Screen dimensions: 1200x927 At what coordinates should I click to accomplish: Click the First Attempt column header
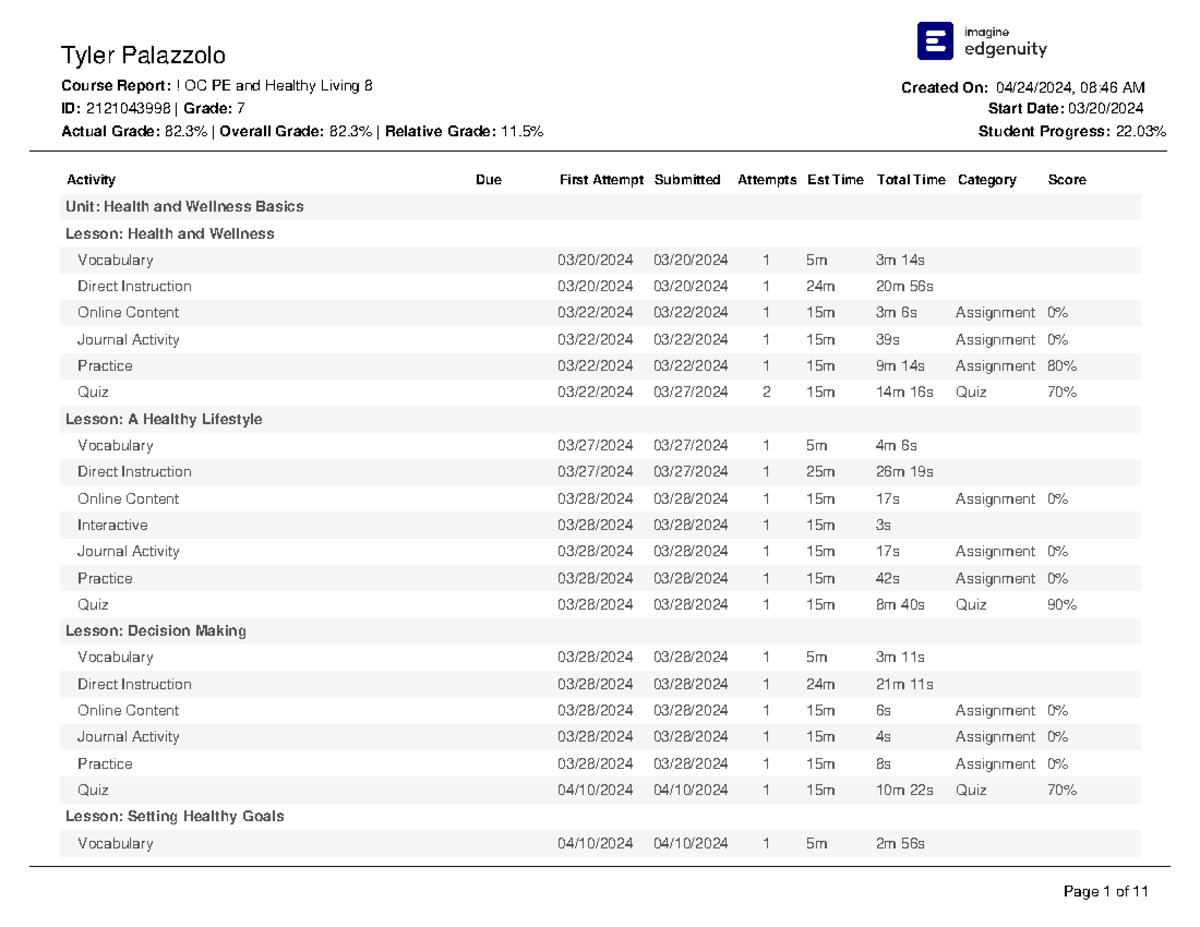tap(600, 180)
